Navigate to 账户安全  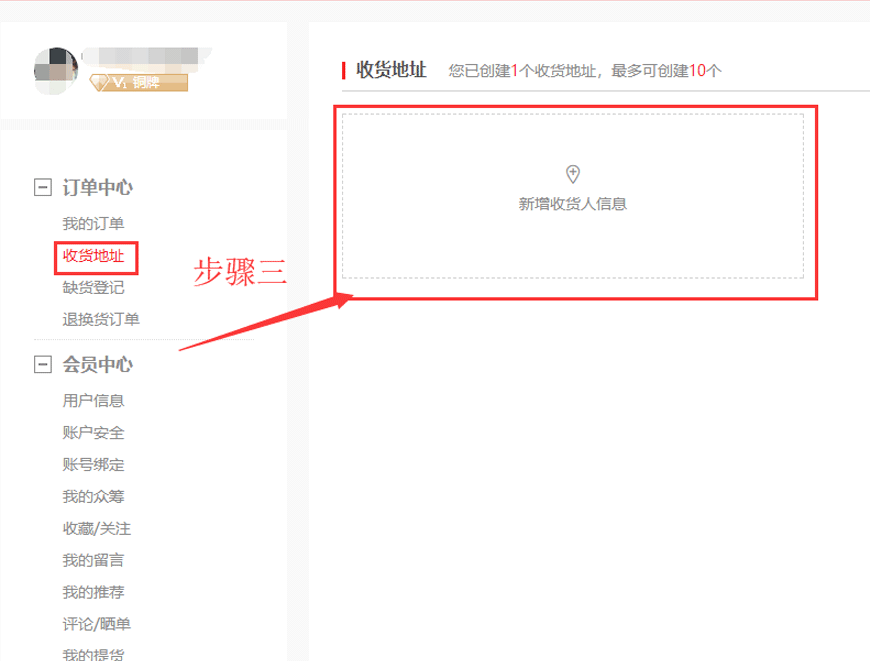point(93,433)
